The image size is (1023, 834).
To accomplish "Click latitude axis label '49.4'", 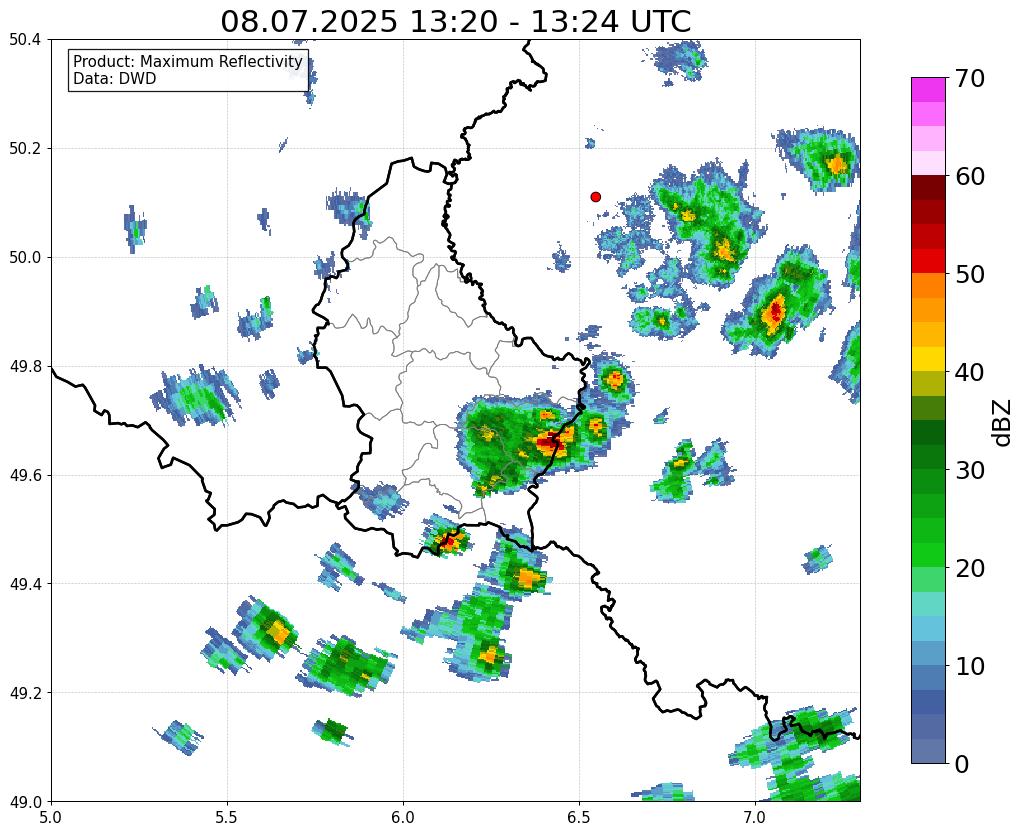I will [25, 584].
